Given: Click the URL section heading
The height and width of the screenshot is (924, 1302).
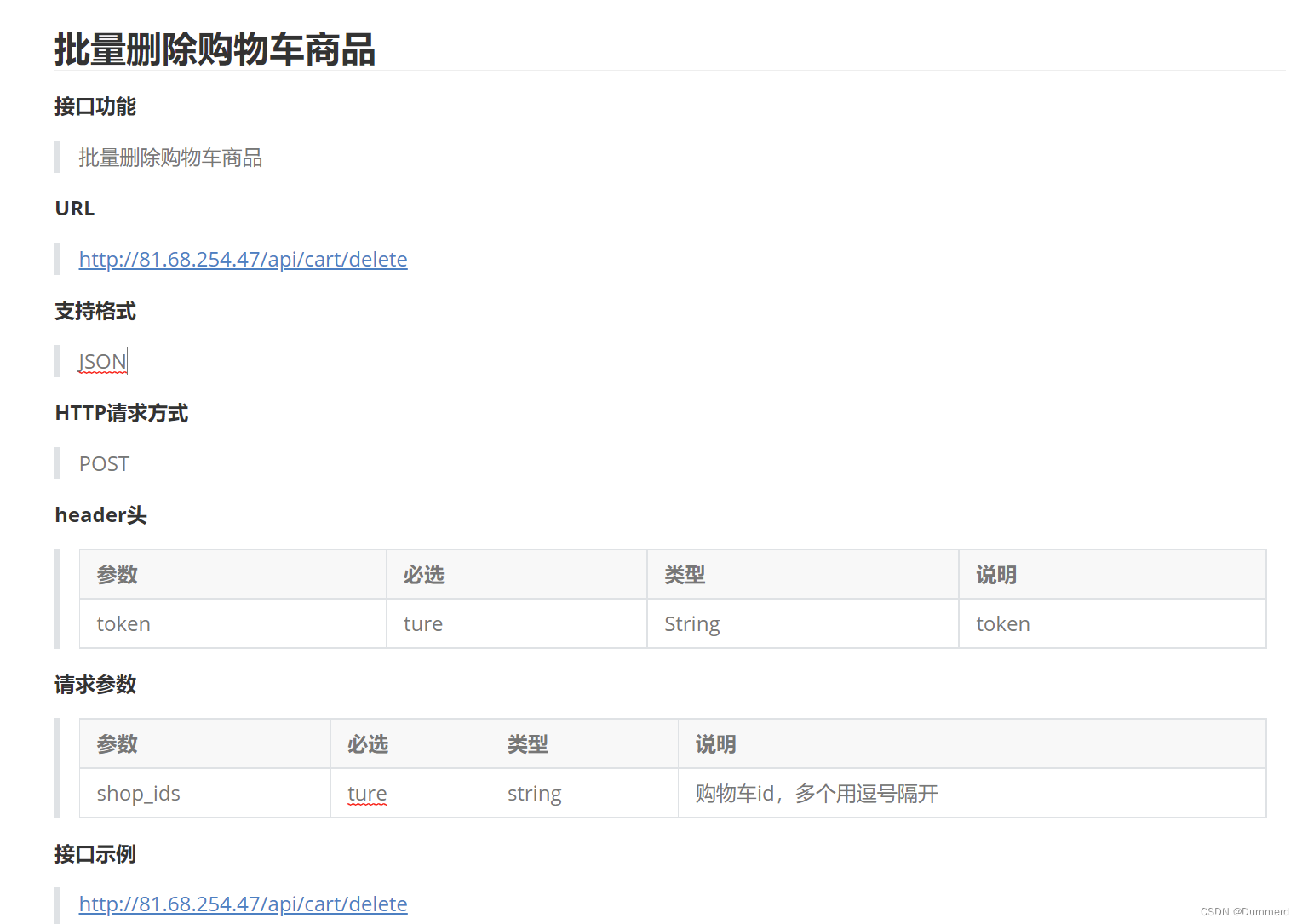Looking at the screenshot, I should pyautogui.click(x=73, y=208).
